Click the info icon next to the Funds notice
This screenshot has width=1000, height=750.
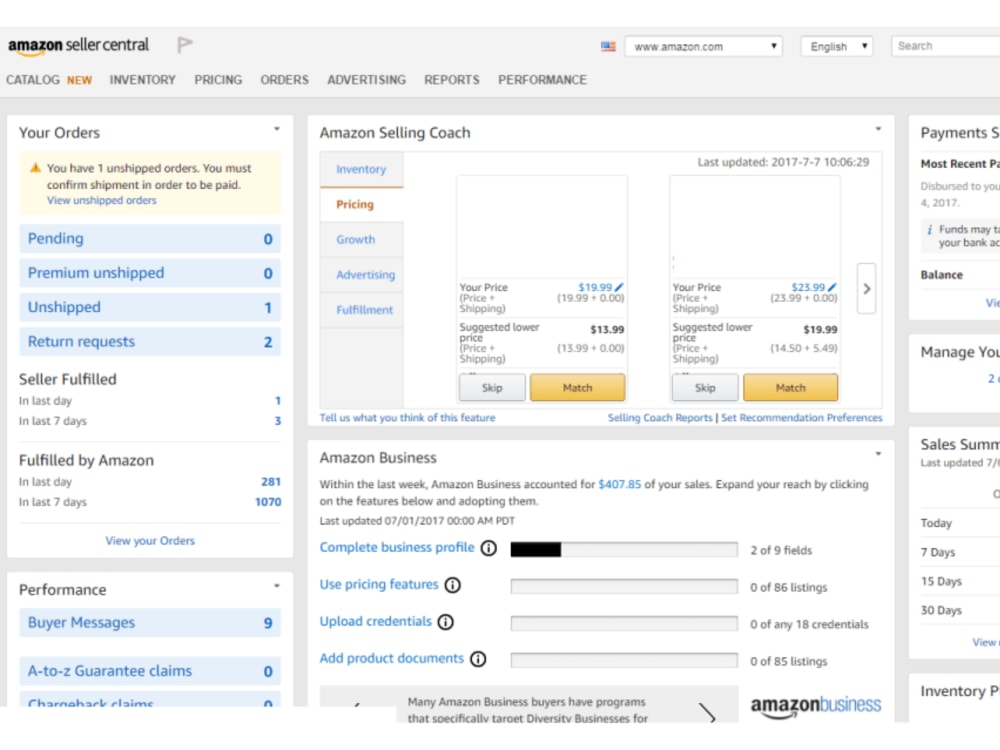pyautogui.click(x=929, y=230)
